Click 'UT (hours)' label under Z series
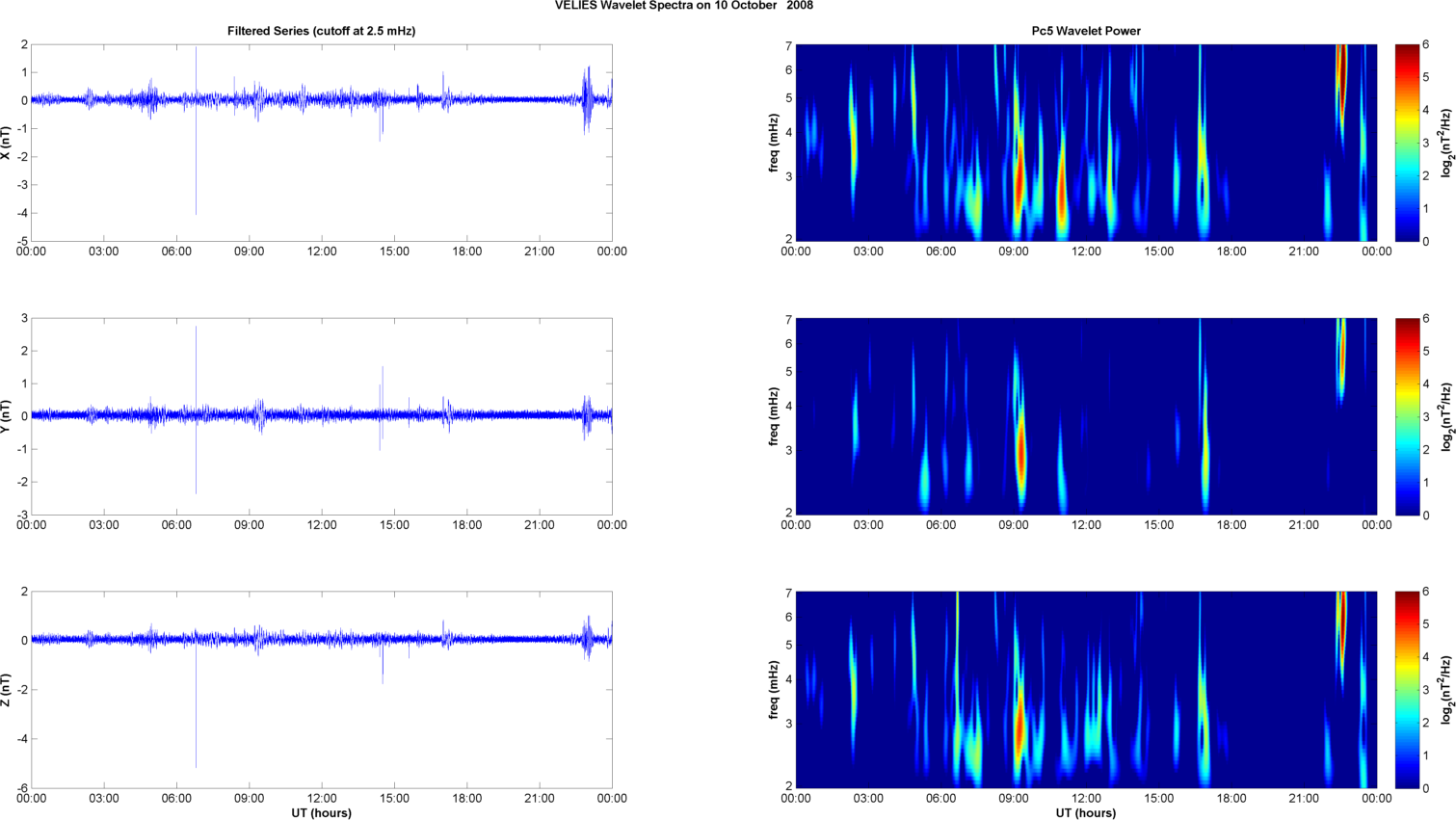The image size is (1456, 820). (321, 813)
